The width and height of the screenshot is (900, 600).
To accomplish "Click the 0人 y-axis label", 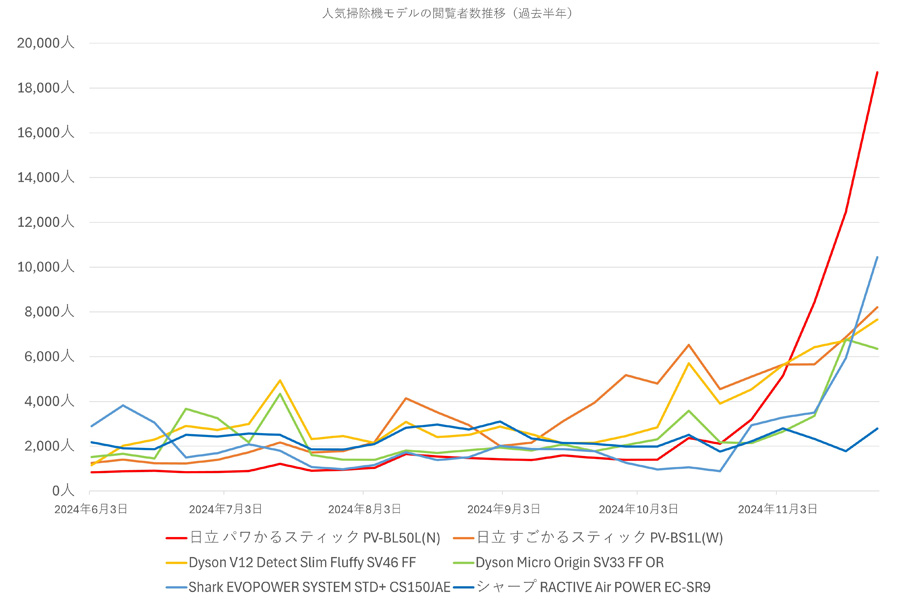I will 63,490.
